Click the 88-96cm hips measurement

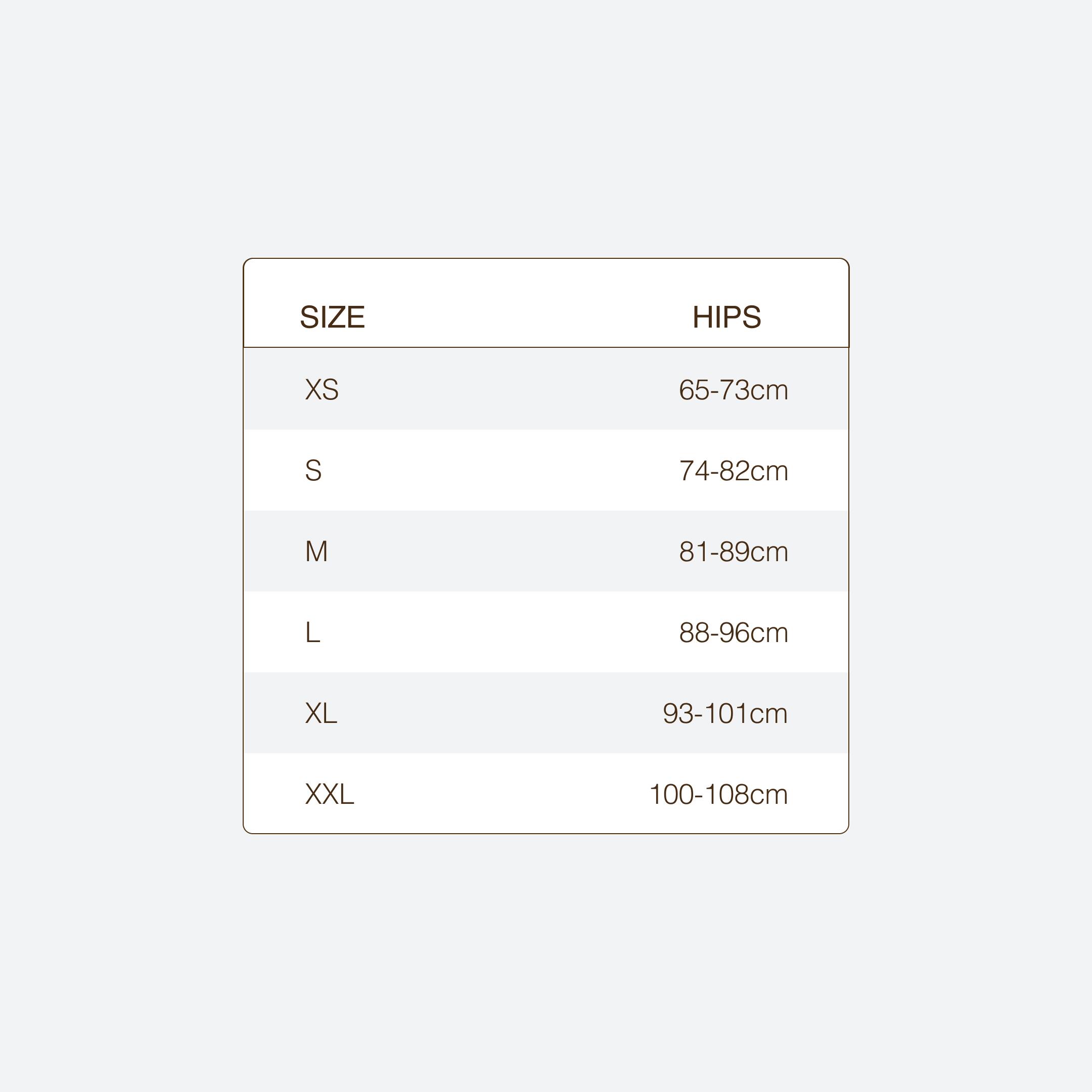tap(733, 632)
